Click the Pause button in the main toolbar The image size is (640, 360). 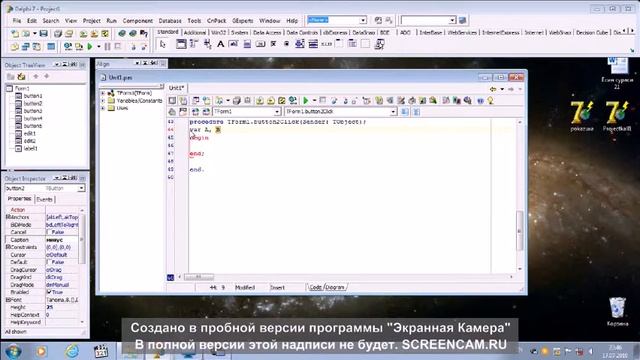click(107, 47)
